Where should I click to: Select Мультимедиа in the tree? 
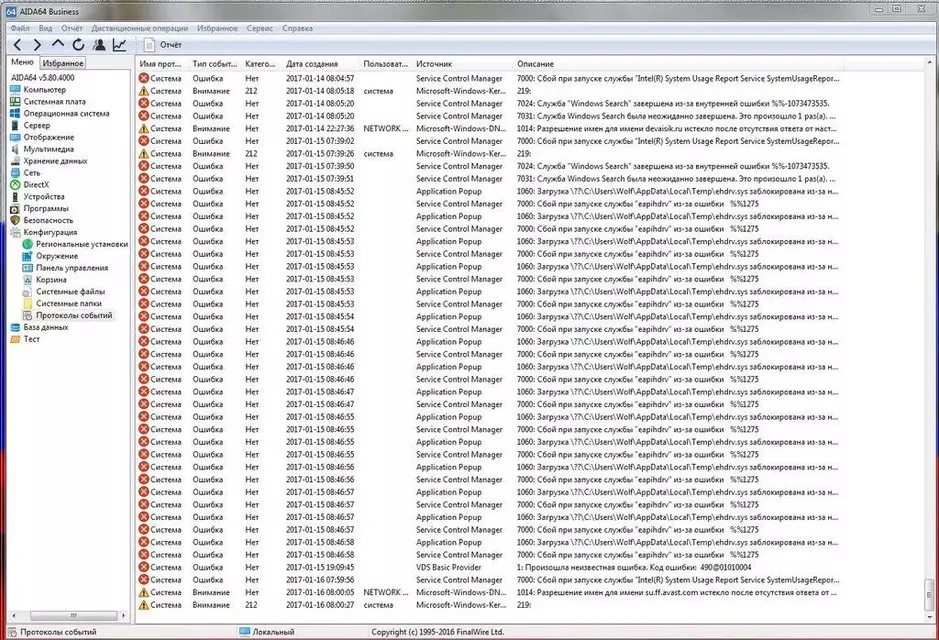pos(49,149)
